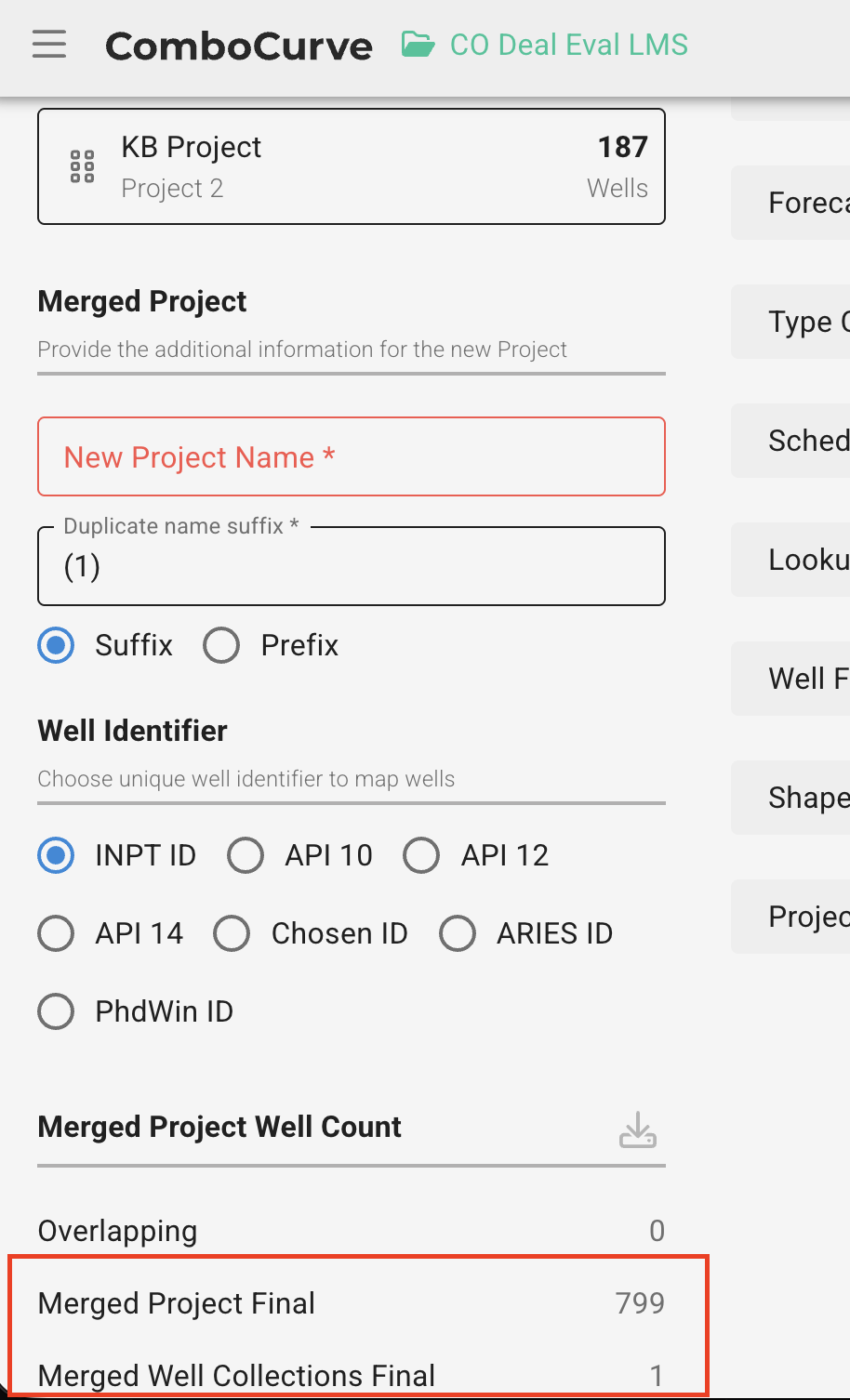The image size is (850, 1400).
Task: Click the ComboCurve logo
Action: pos(239,46)
